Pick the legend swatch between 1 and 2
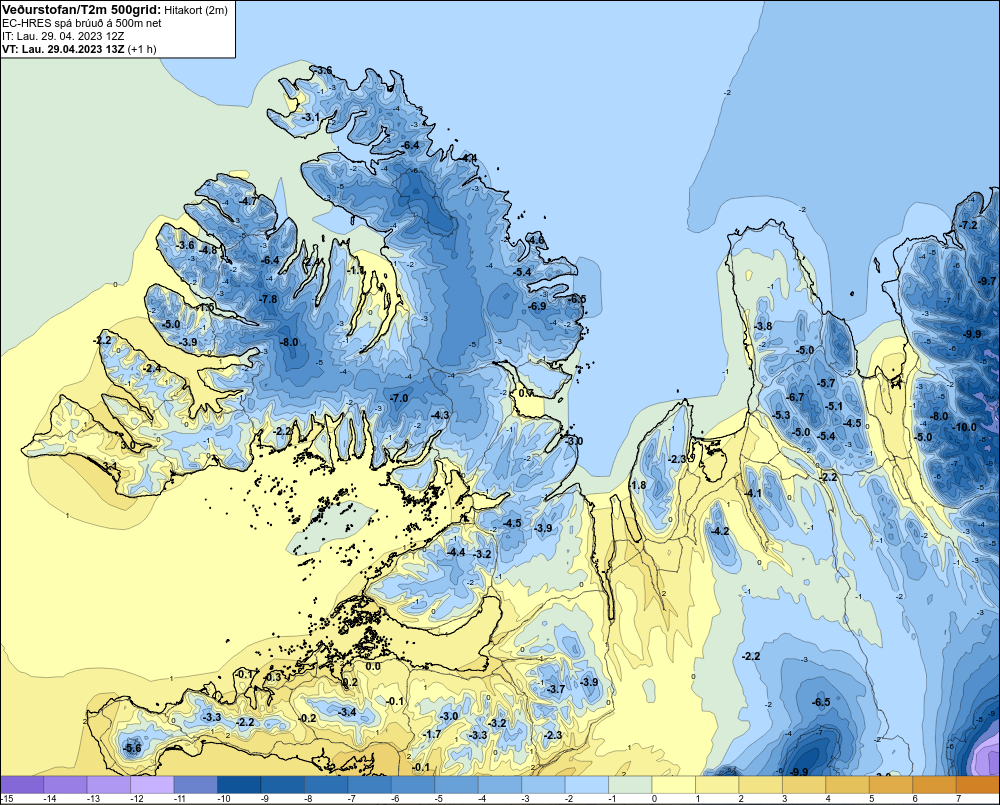Viewport: 1000px width, 805px height. (x=717, y=785)
